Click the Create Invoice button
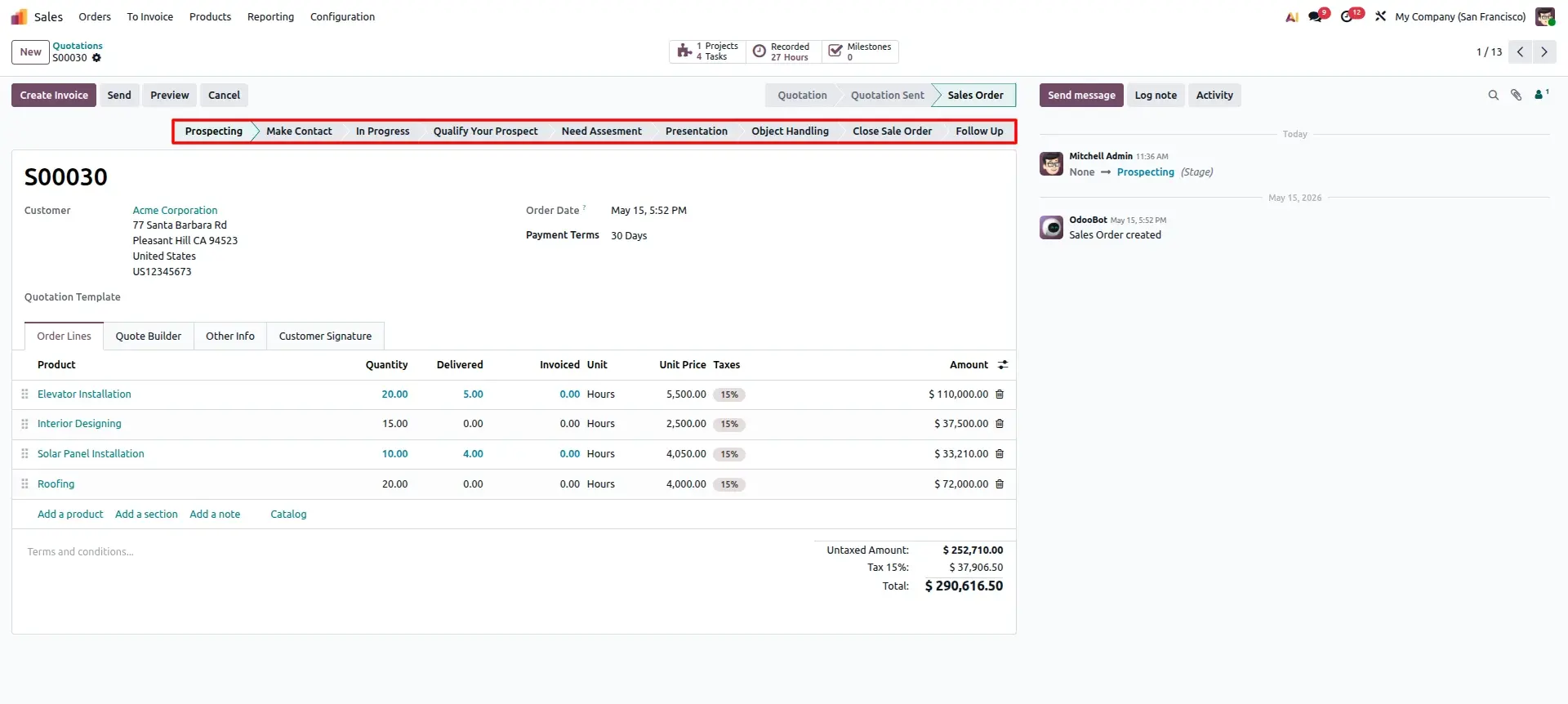 click(54, 96)
